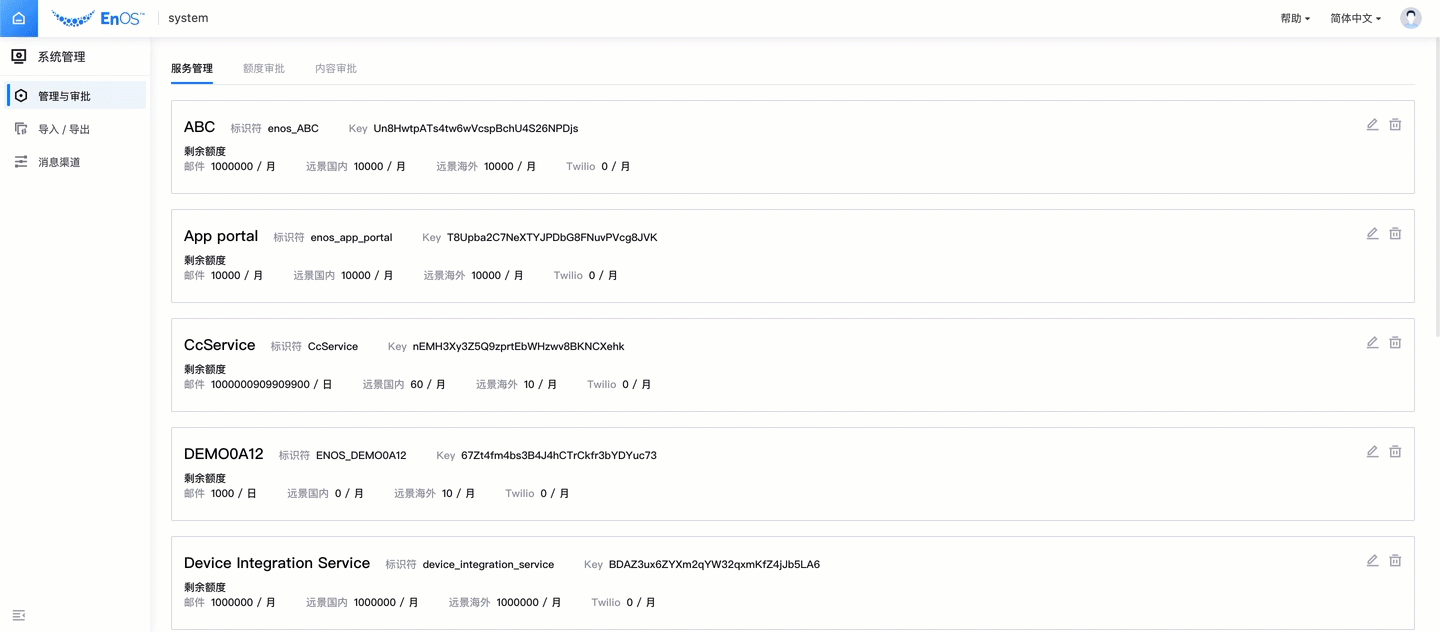Delete the DEMO0A12 service
This screenshot has height=632, width=1440.
1395,452
